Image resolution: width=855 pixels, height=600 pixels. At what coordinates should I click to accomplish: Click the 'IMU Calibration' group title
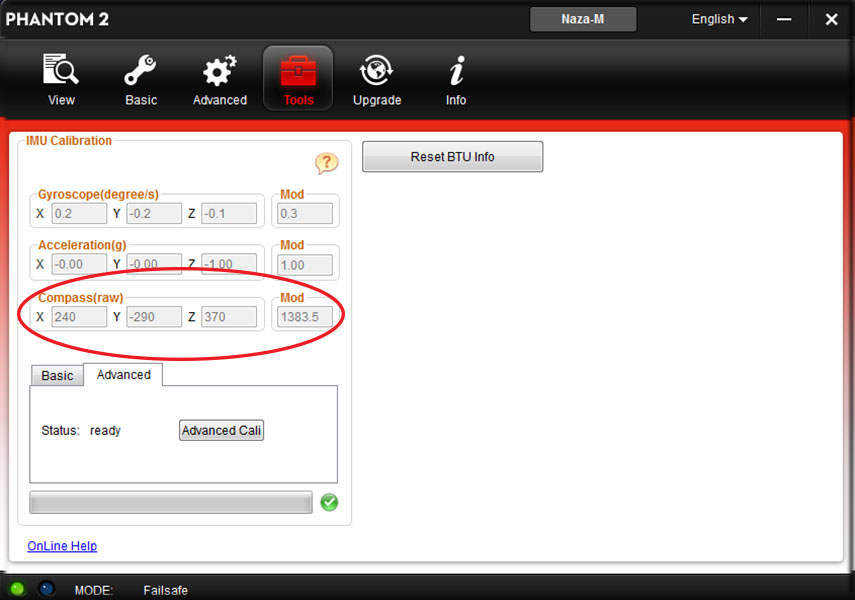coord(69,140)
